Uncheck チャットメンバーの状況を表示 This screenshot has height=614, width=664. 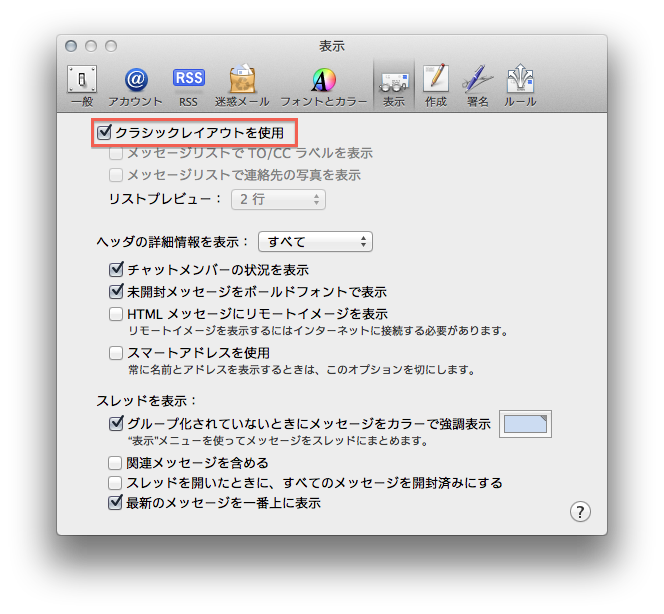tap(116, 269)
